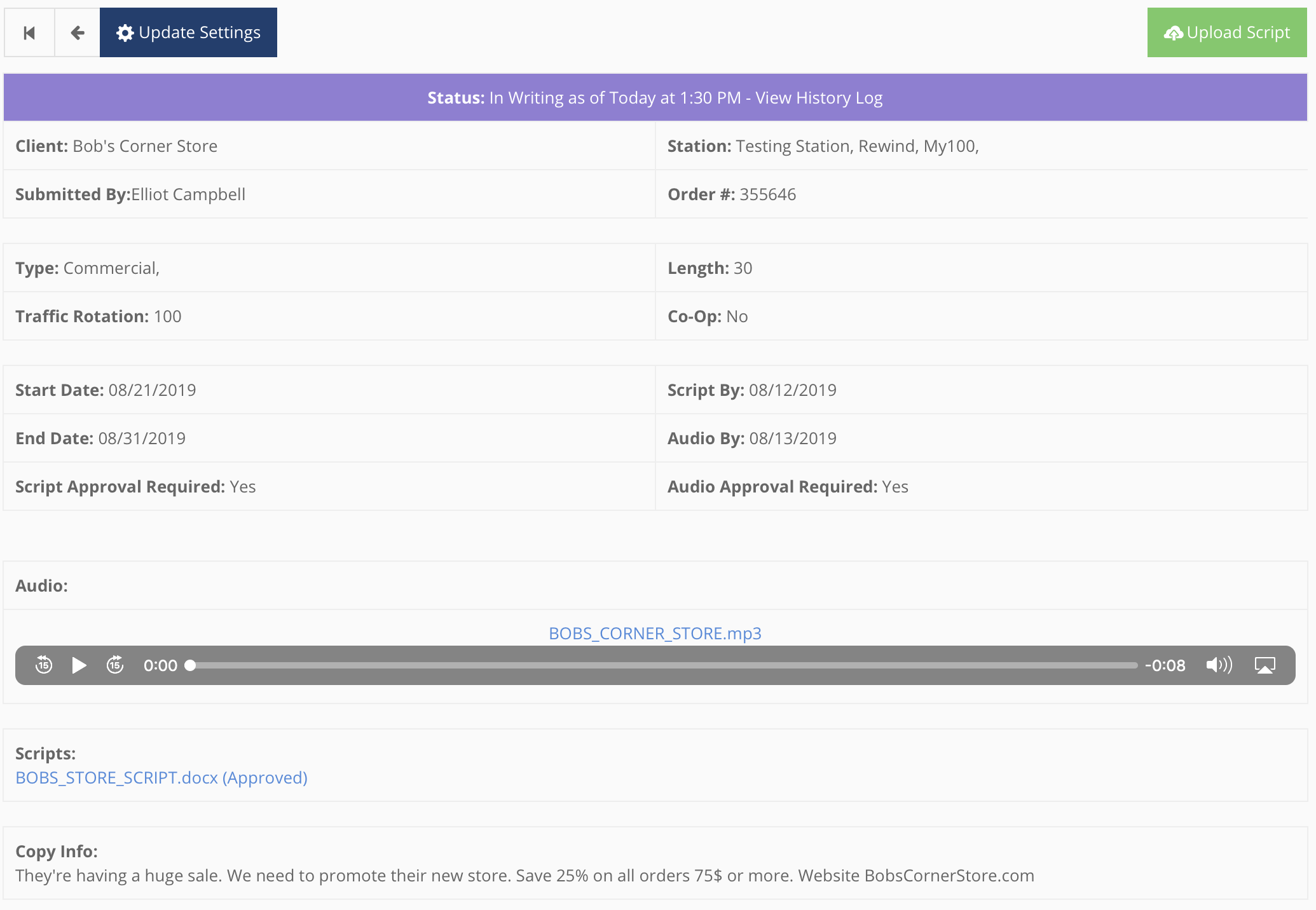Click the AirPlay icon in audio player

point(1265,665)
